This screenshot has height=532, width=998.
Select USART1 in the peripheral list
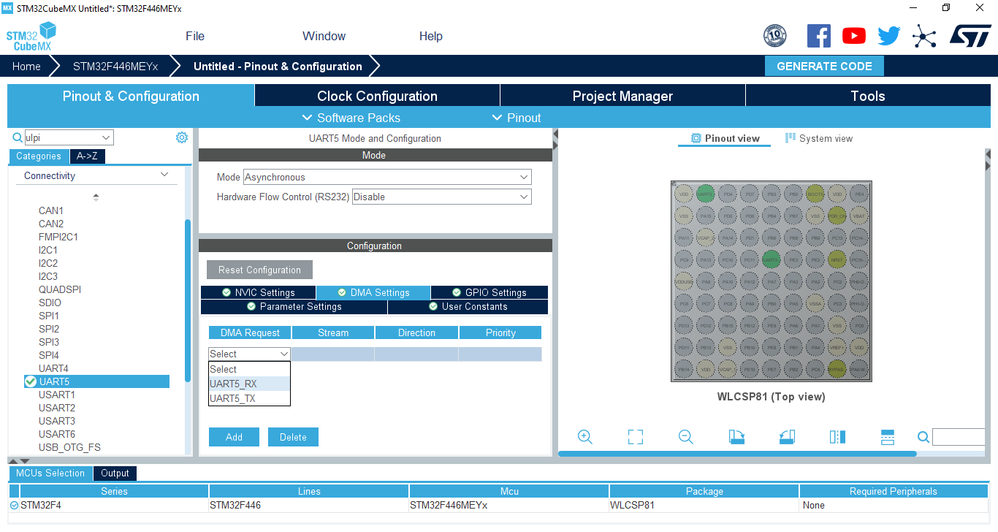click(57, 395)
